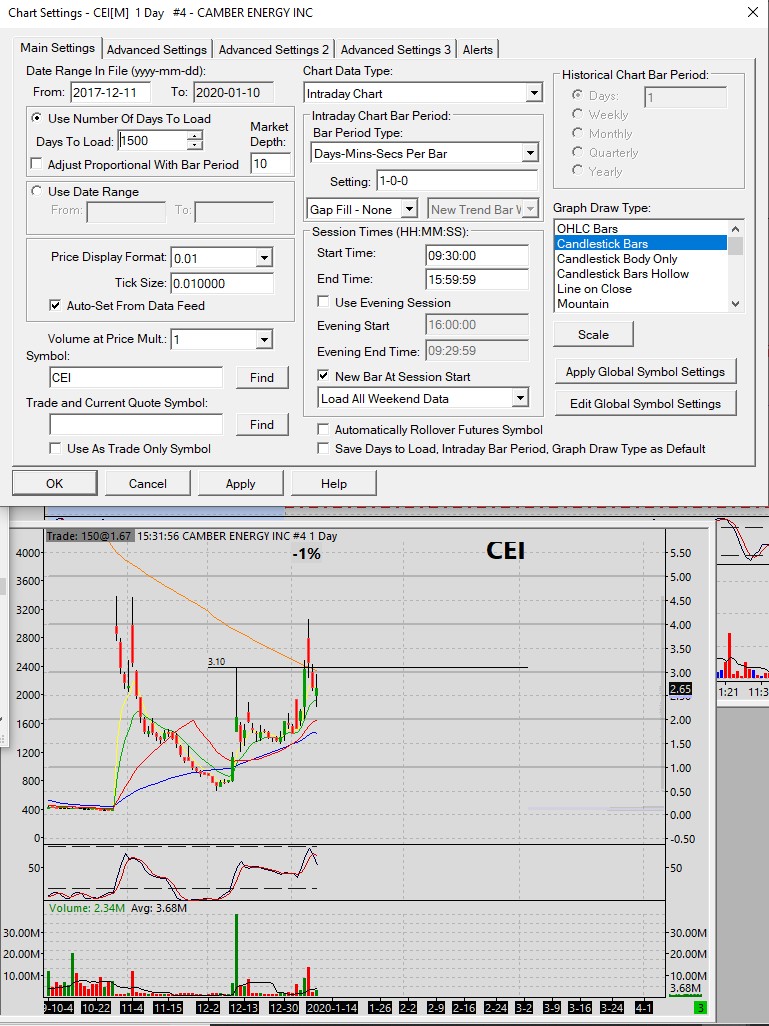Viewport: 769px width, 1026px height.
Task: Open the New Trend Bar dropdown
Action: click(x=530, y=209)
